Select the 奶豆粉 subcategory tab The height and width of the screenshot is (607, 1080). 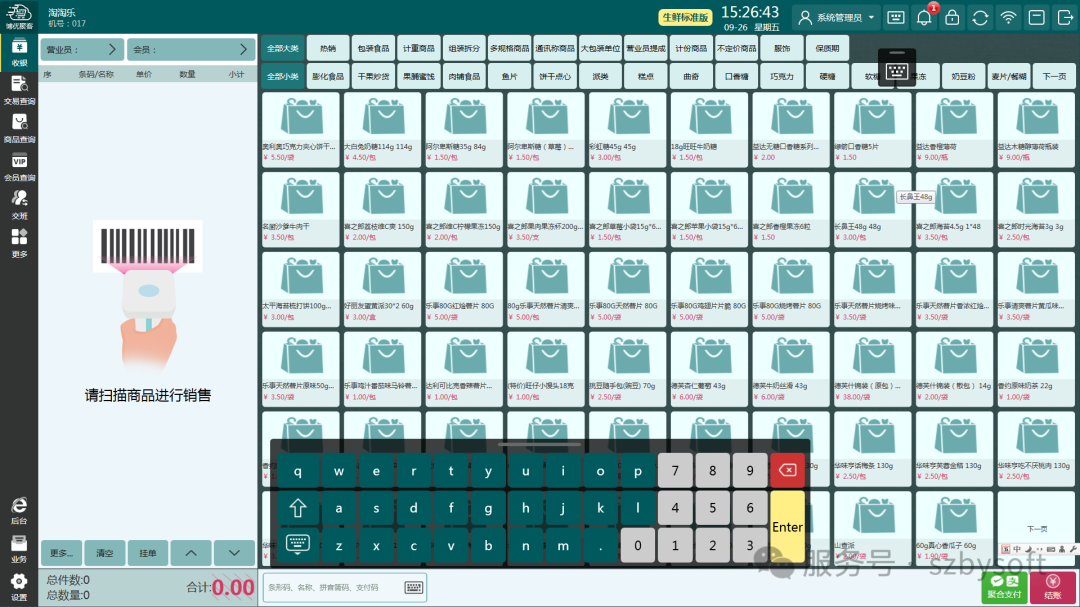tap(963, 76)
